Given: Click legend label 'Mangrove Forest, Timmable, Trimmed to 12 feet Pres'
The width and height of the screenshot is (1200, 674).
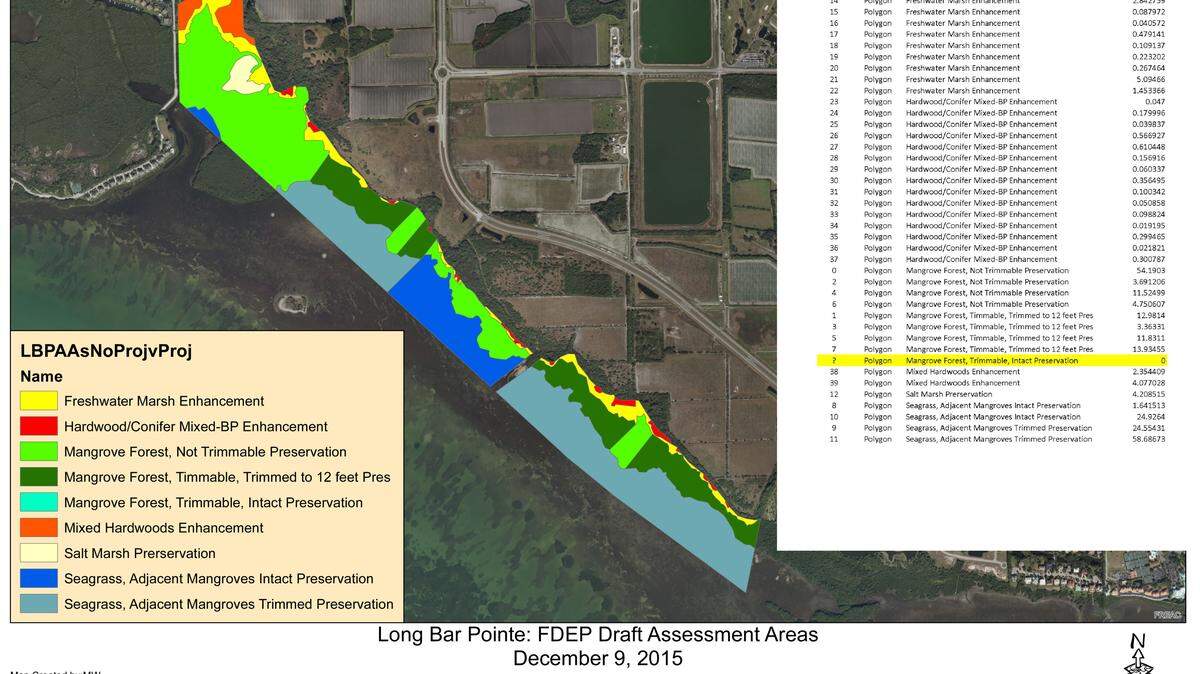Looking at the screenshot, I should (x=227, y=477).
